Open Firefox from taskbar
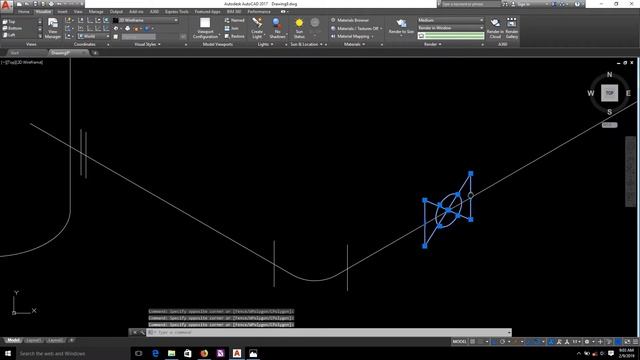640x360 pixels. tap(204, 353)
